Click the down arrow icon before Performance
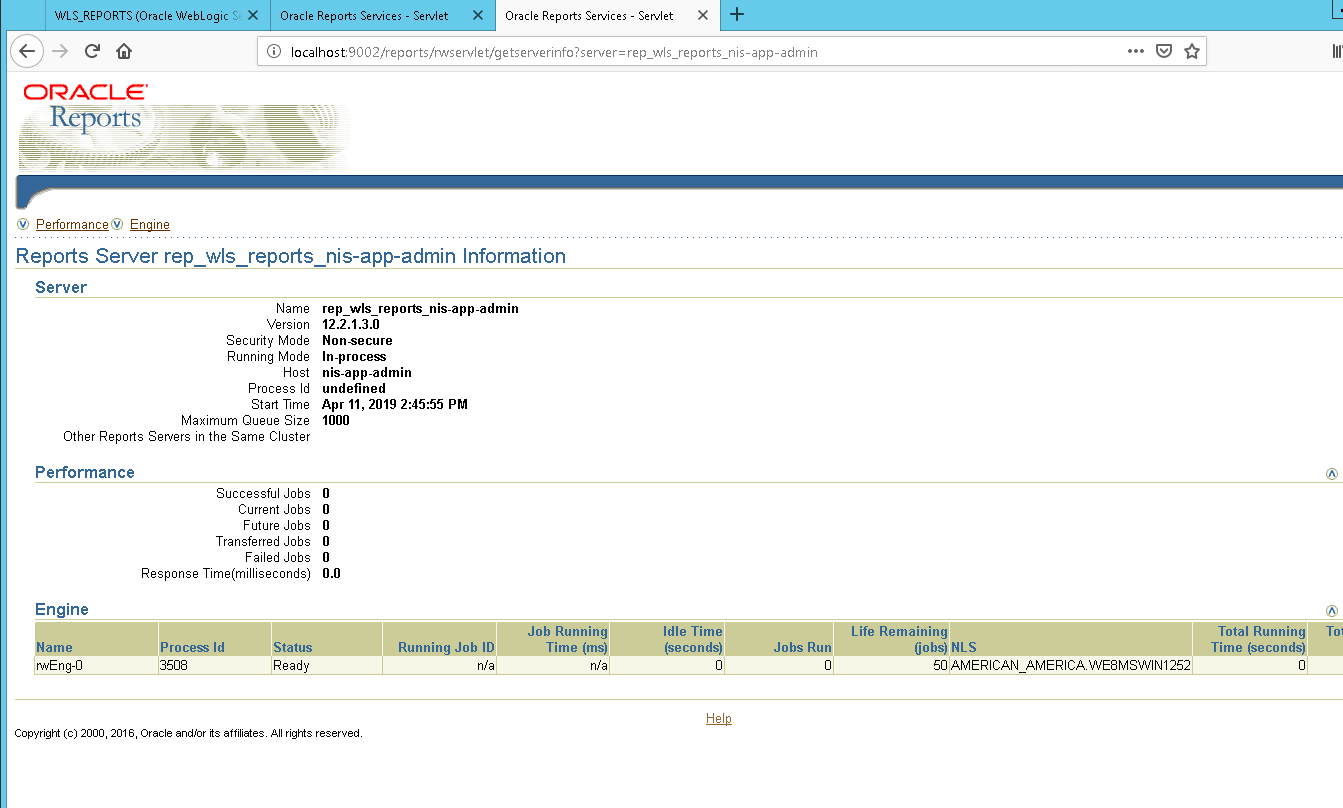This screenshot has height=808, width=1343. coord(23,224)
